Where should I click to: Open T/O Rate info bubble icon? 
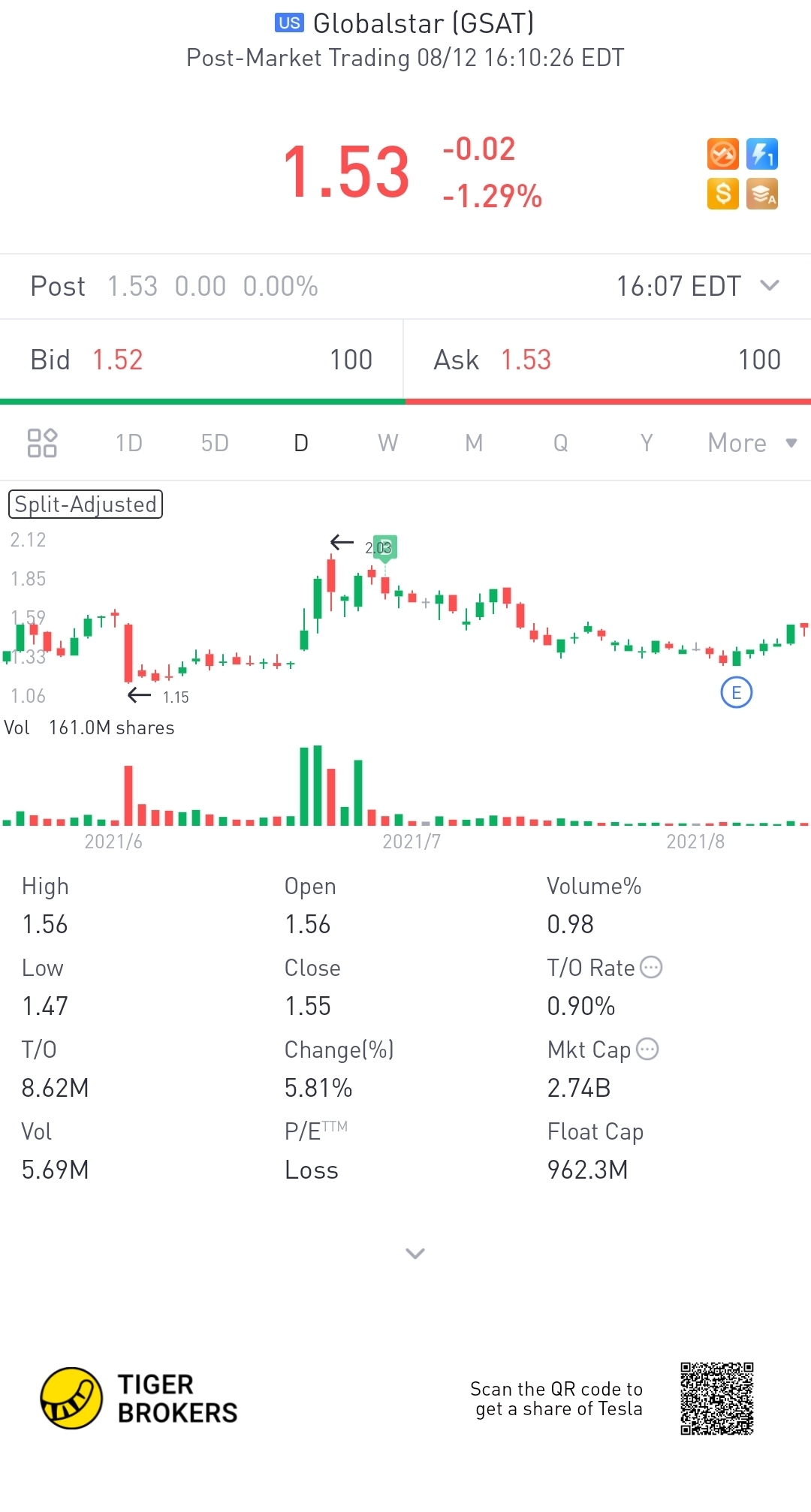[651, 967]
